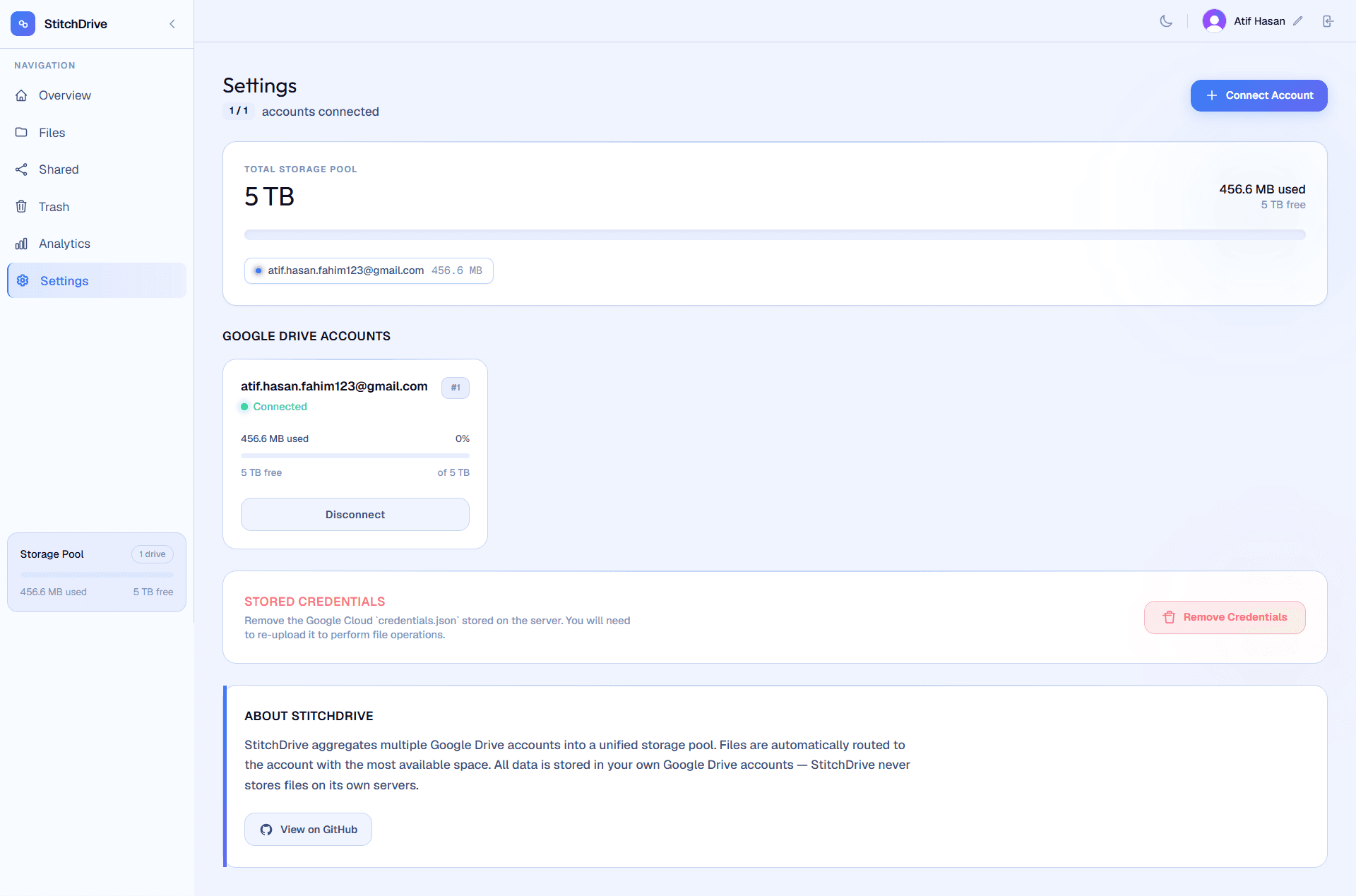Toggle dark mode with moon icon
This screenshot has height=896, width=1356.
[1166, 21]
